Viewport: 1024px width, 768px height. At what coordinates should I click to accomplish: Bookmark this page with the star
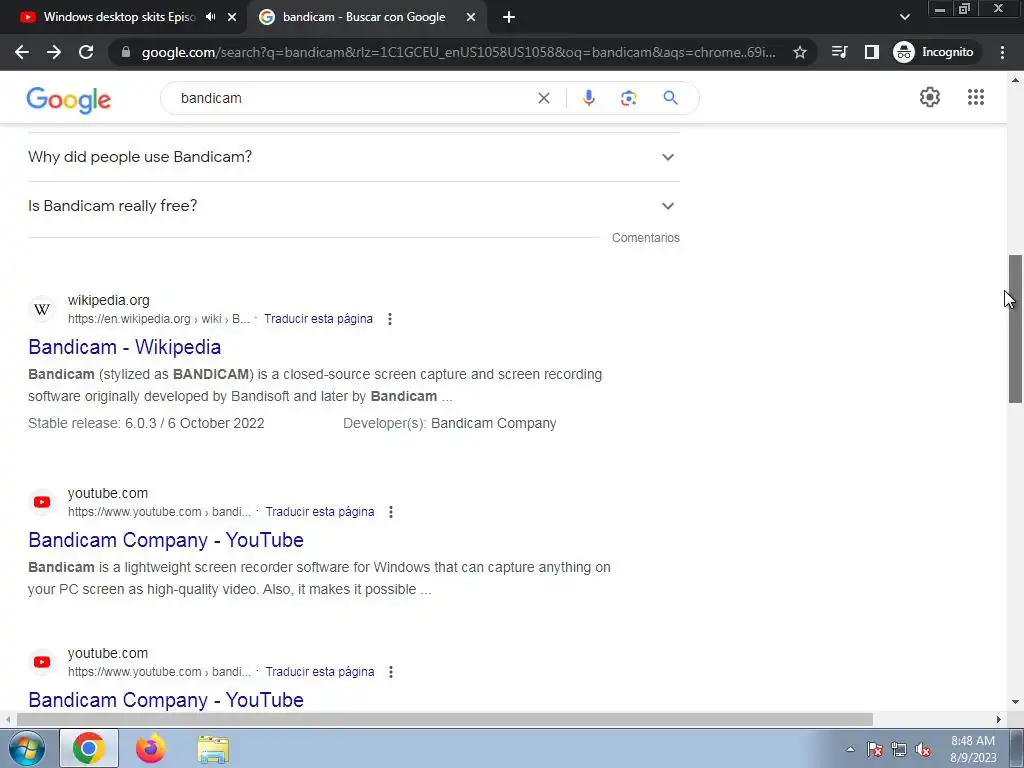point(800,52)
